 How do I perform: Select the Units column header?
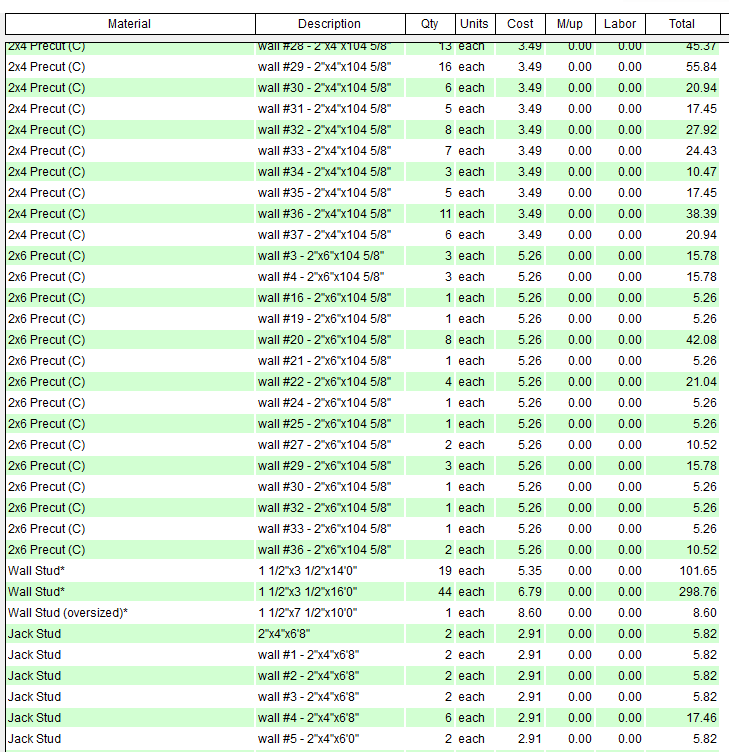click(475, 24)
